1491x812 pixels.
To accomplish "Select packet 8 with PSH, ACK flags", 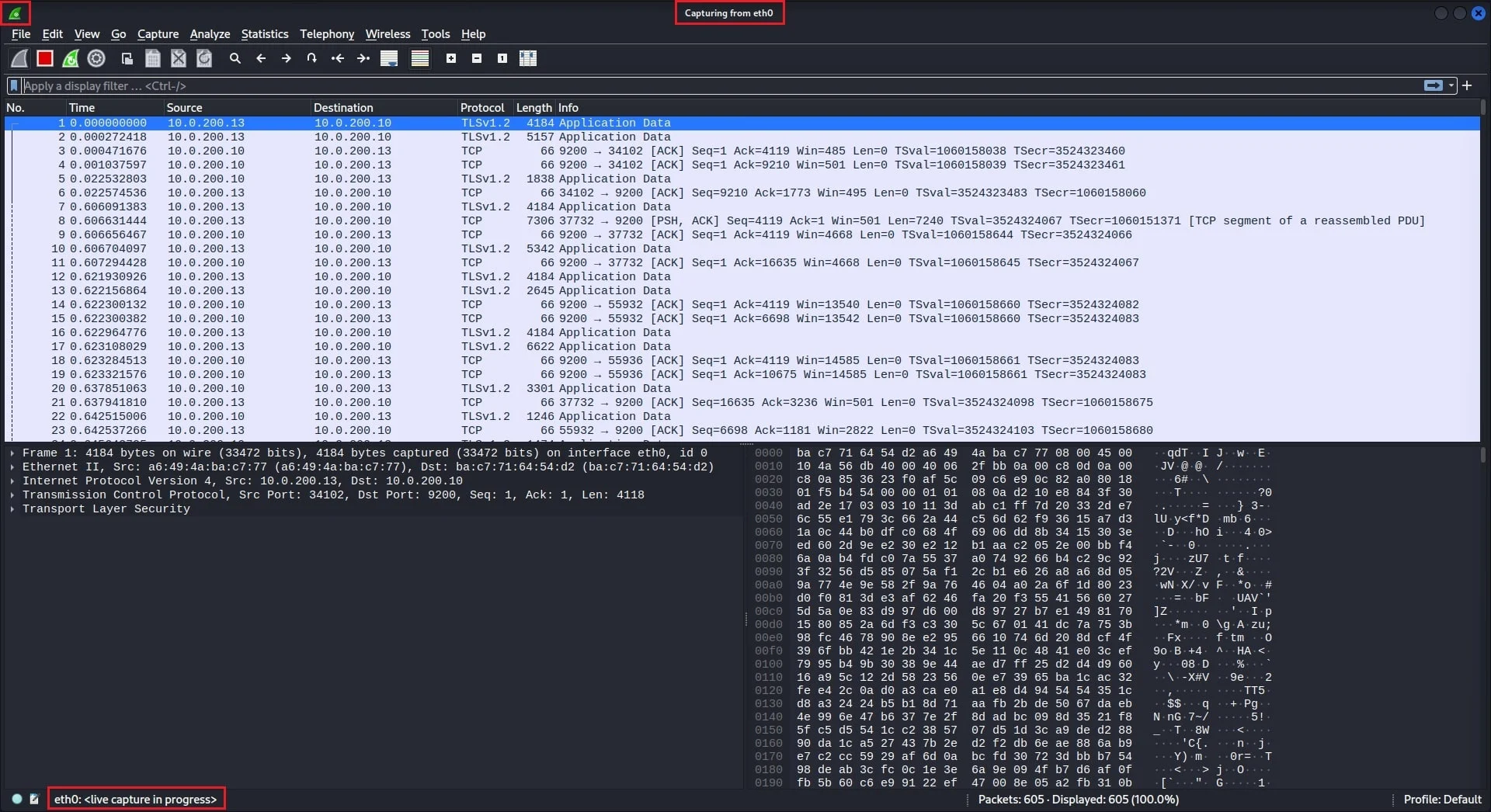I will coord(742,220).
